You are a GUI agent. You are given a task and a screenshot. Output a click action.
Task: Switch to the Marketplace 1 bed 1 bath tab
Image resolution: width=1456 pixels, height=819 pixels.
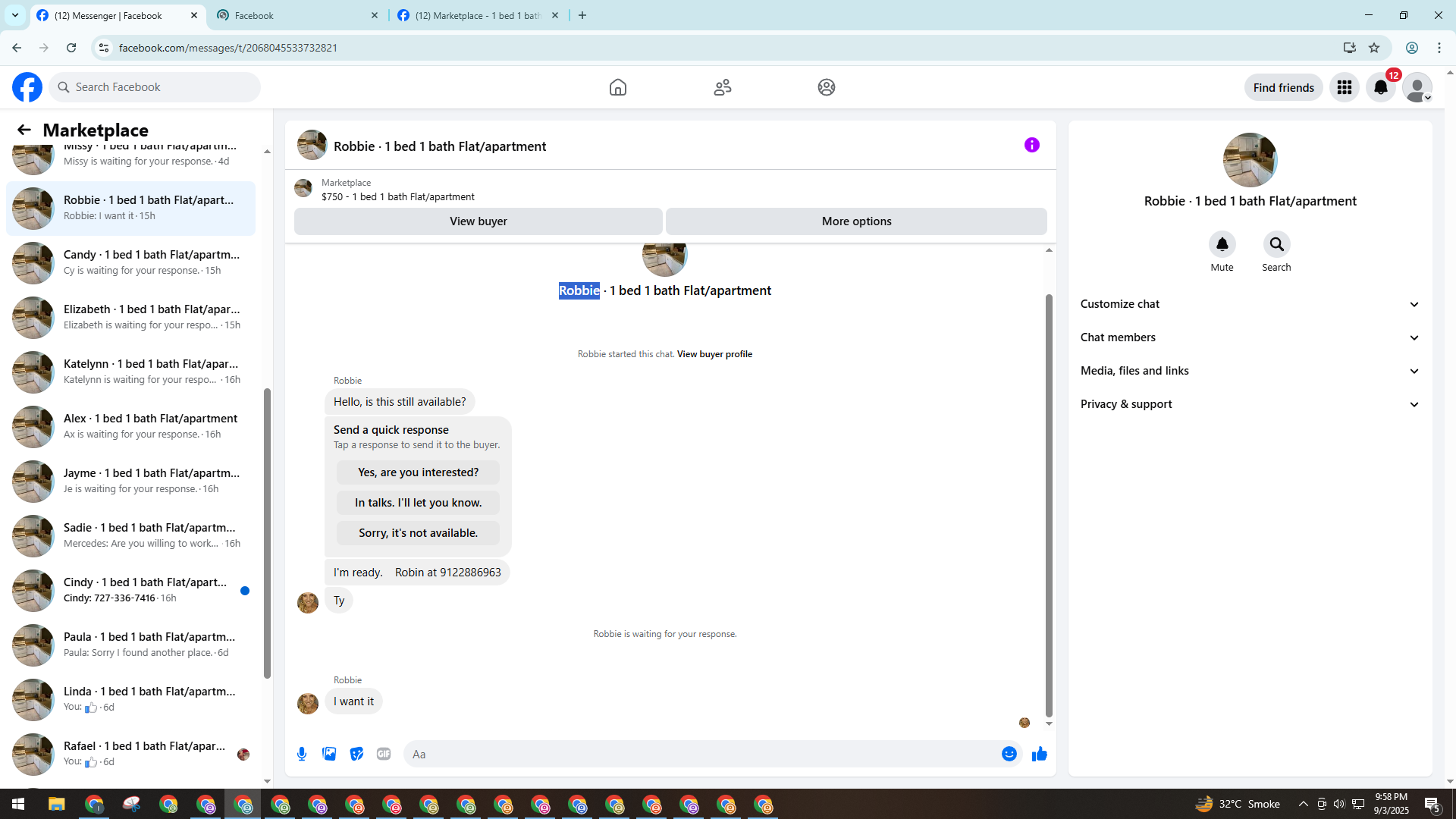coord(478,15)
